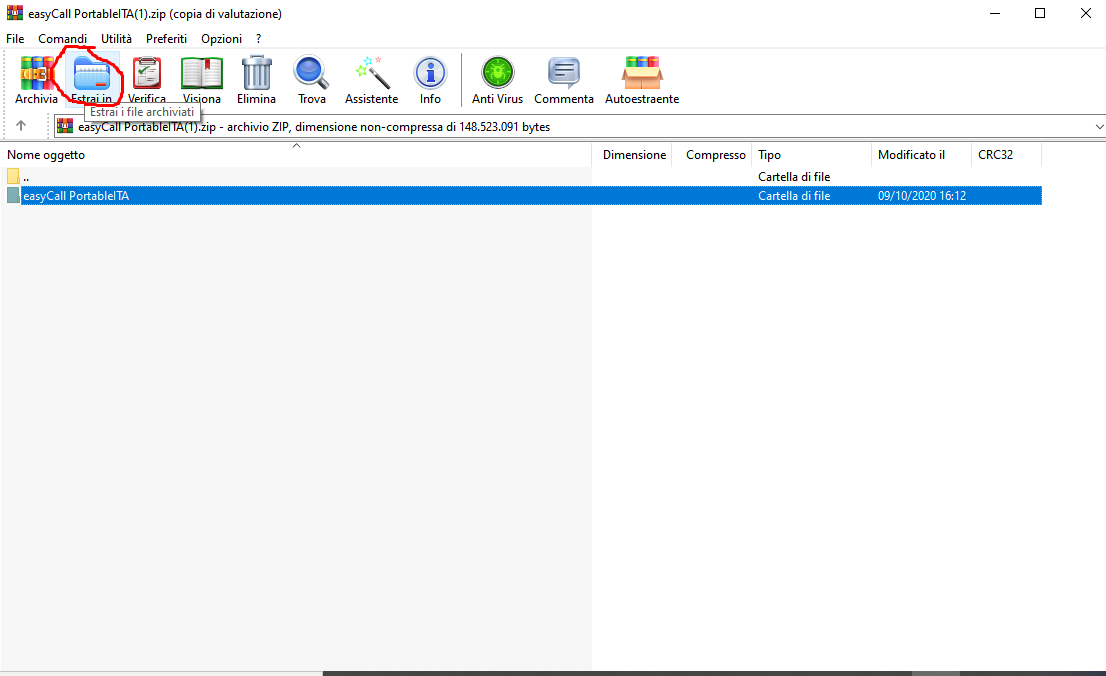The width and height of the screenshot is (1106, 676).
Task: Select the easyCall PortableITA folder icon
Action: point(13,195)
